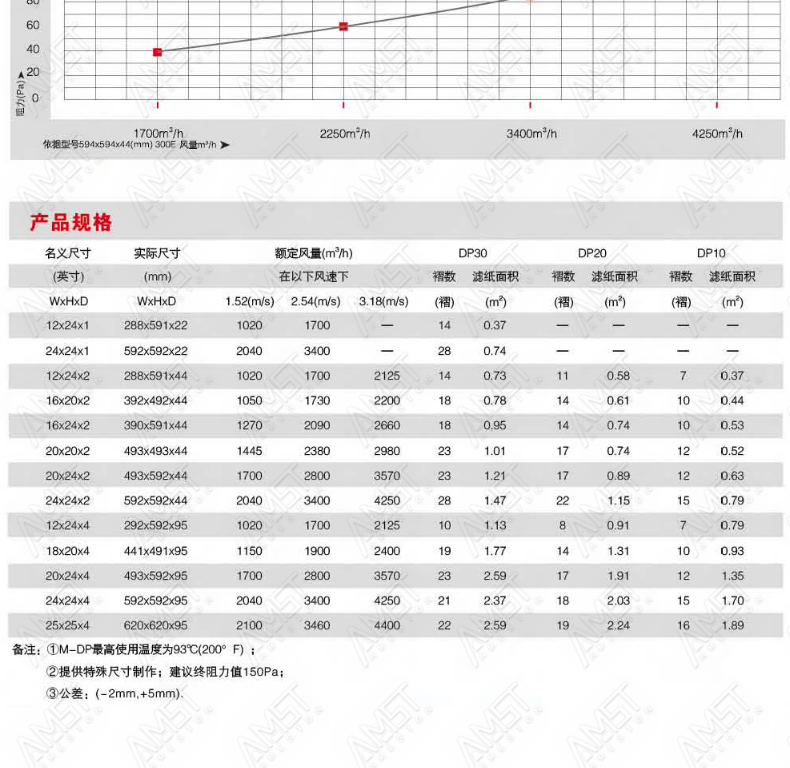Viewport: 790px width, 768px height.
Task: Select the 20x24x2 nominal size cell
Action: pyautogui.click(x=68, y=476)
